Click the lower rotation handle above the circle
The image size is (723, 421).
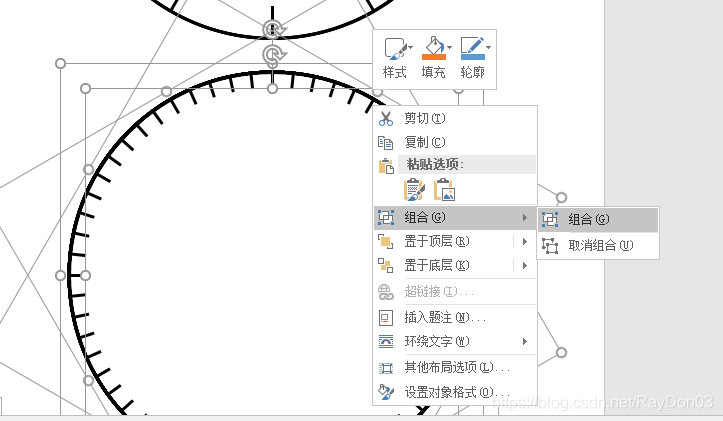click(x=274, y=55)
